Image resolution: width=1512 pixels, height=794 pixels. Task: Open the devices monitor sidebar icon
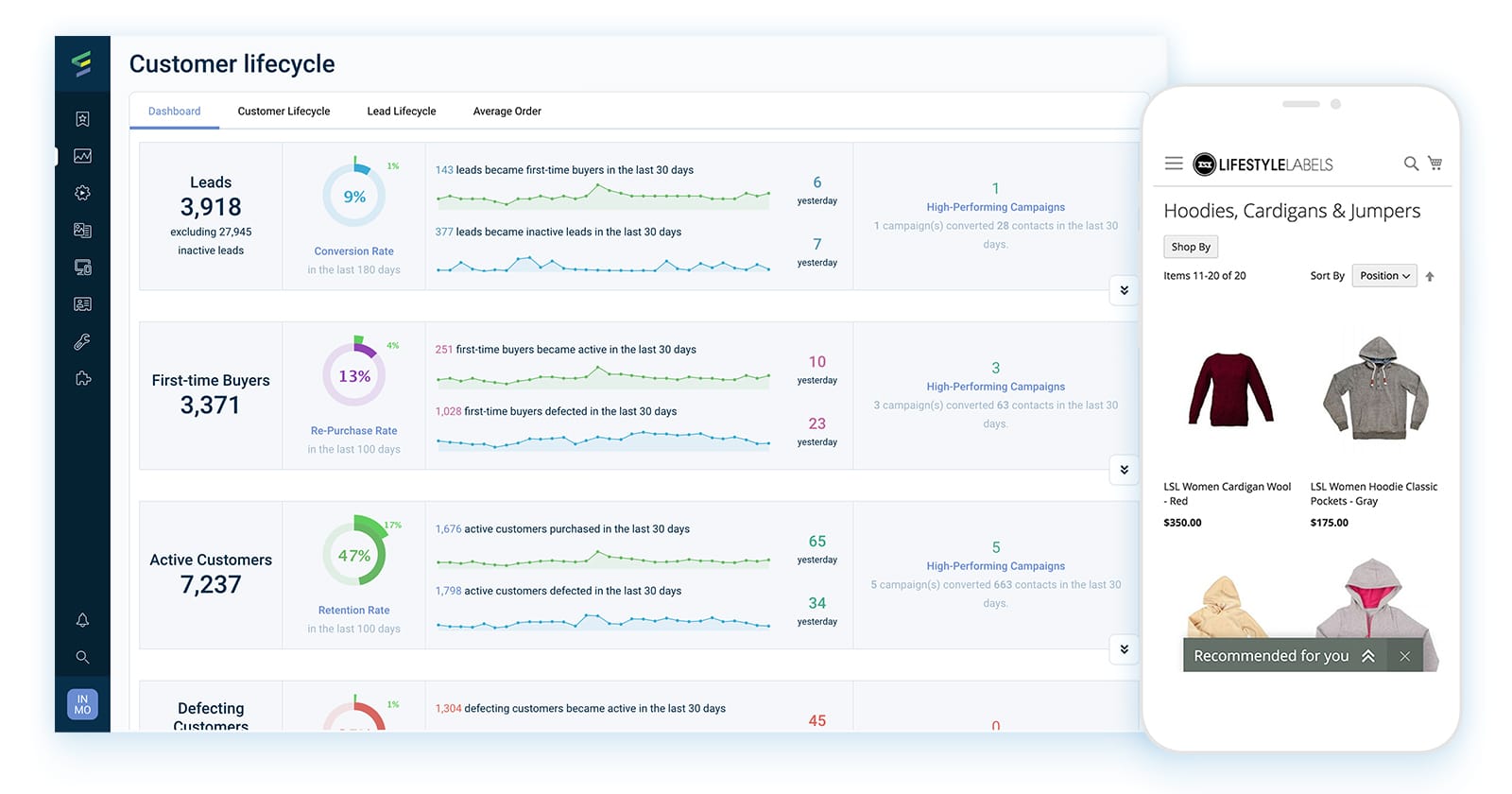point(82,268)
